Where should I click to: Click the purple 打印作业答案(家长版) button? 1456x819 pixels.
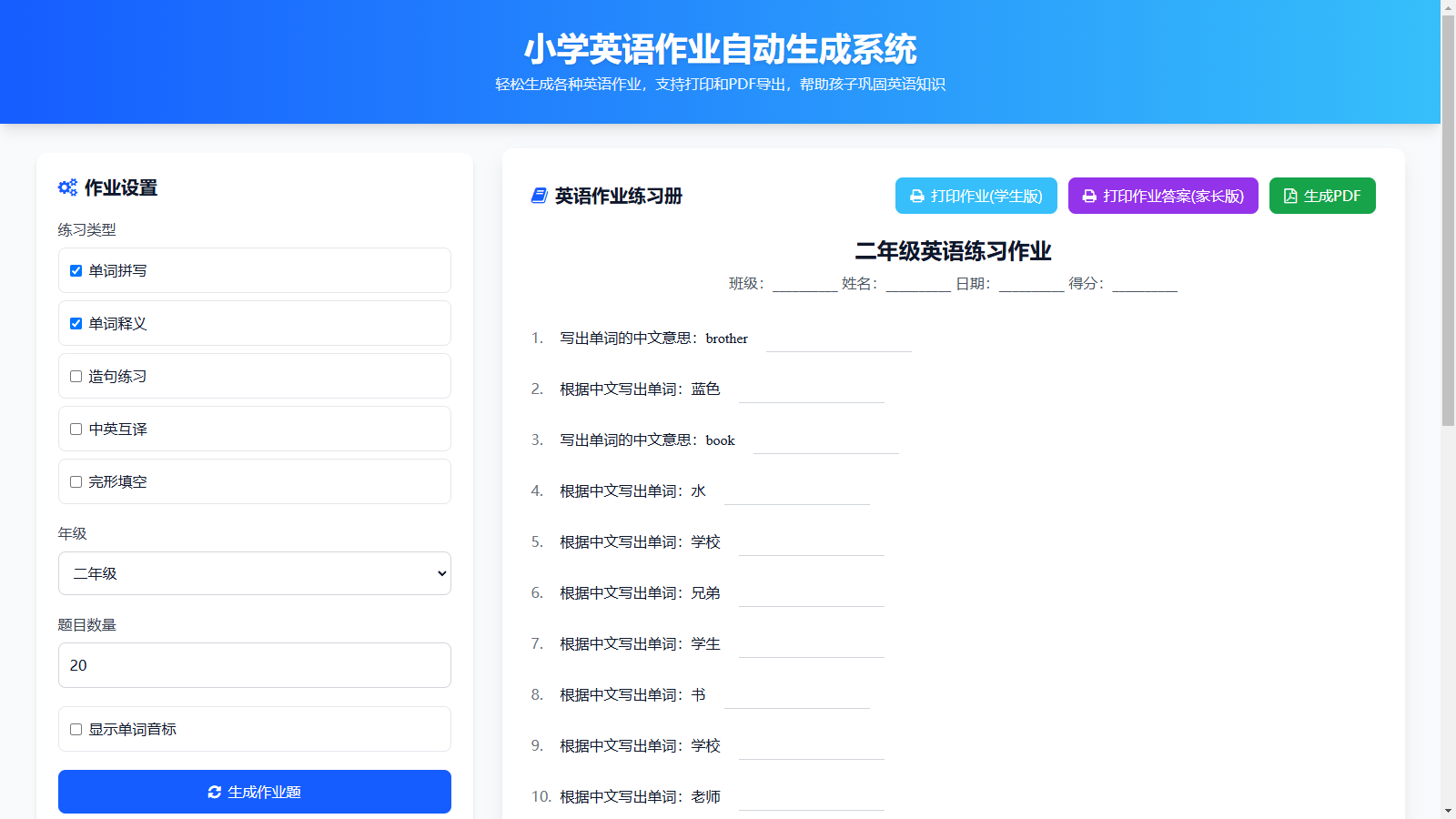(x=1163, y=196)
